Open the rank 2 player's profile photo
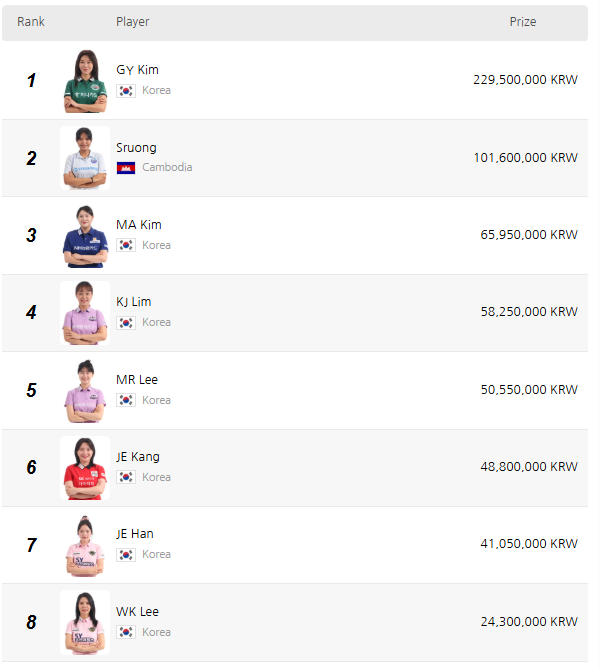The height and width of the screenshot is (668, 600). 85,158
